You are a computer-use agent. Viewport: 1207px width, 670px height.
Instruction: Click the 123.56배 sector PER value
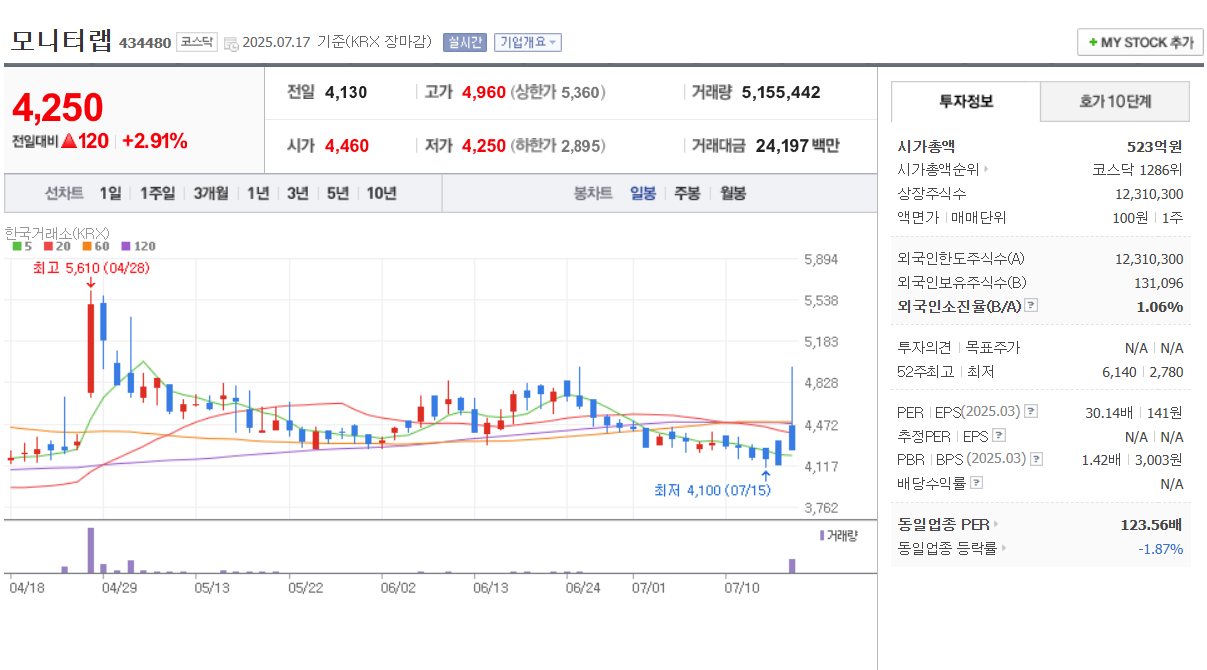pos(1152,524)
